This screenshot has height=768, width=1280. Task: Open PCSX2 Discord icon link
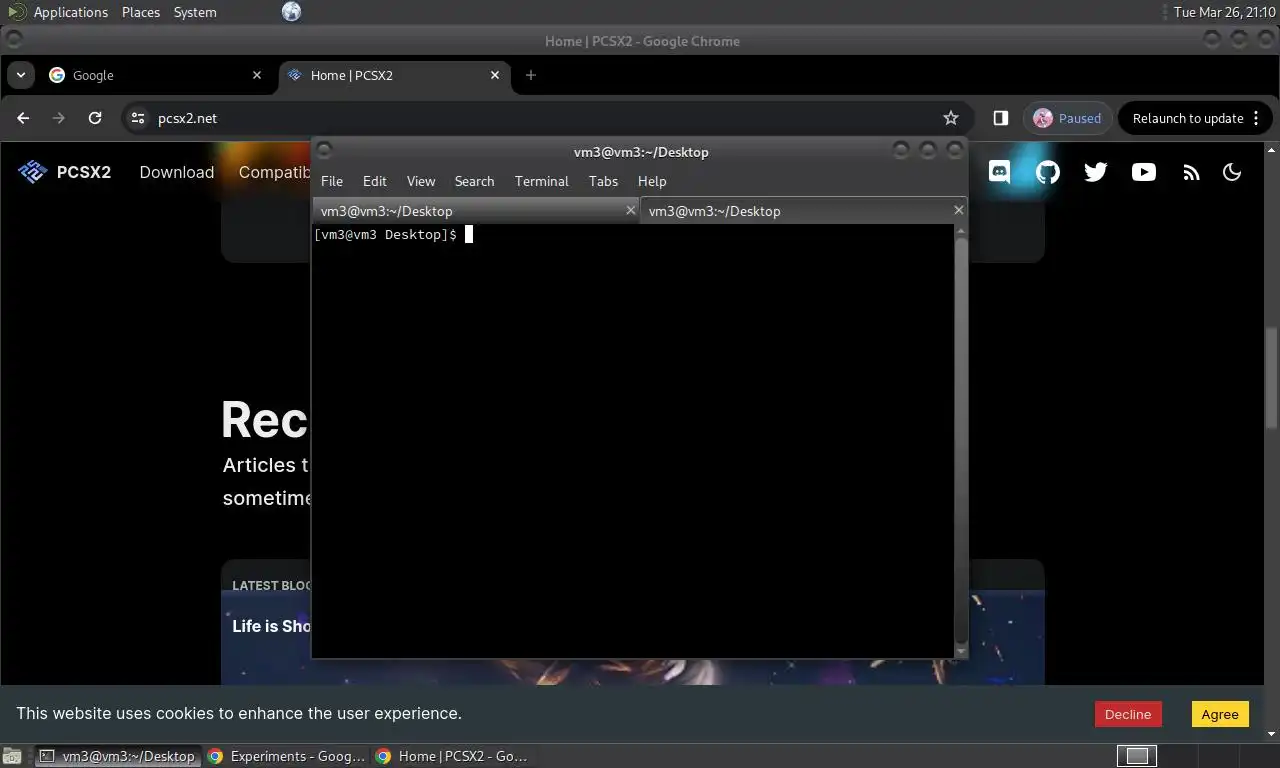coord(999,172)
